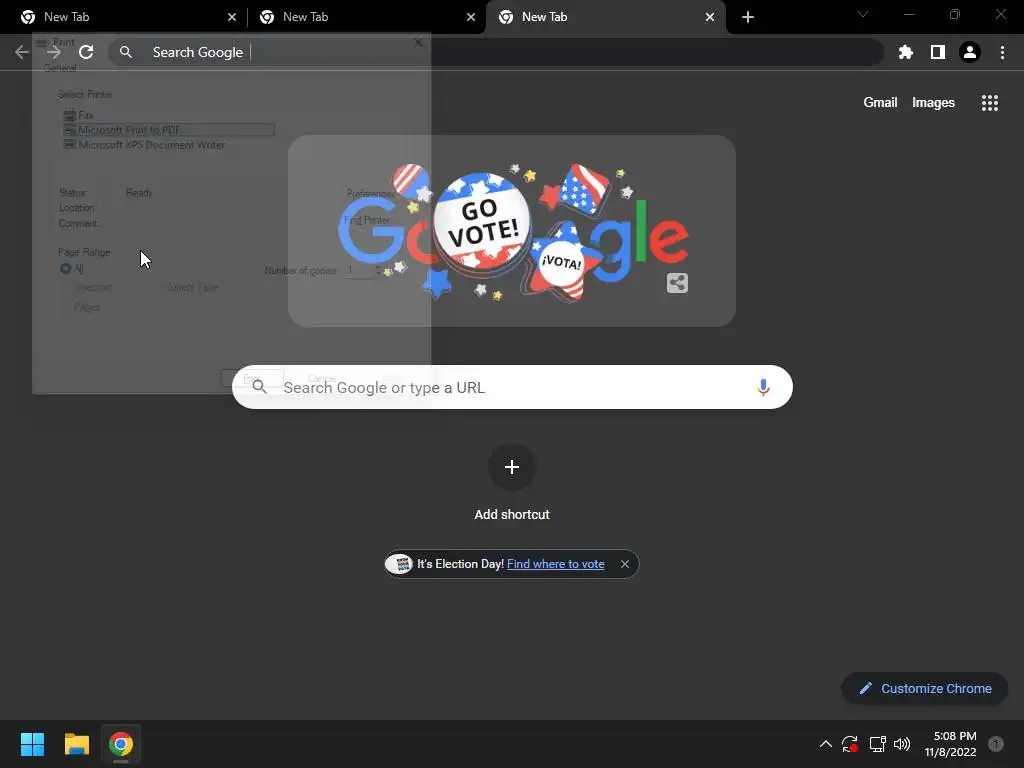Open the volume control in the system tray

click(902, 744)
